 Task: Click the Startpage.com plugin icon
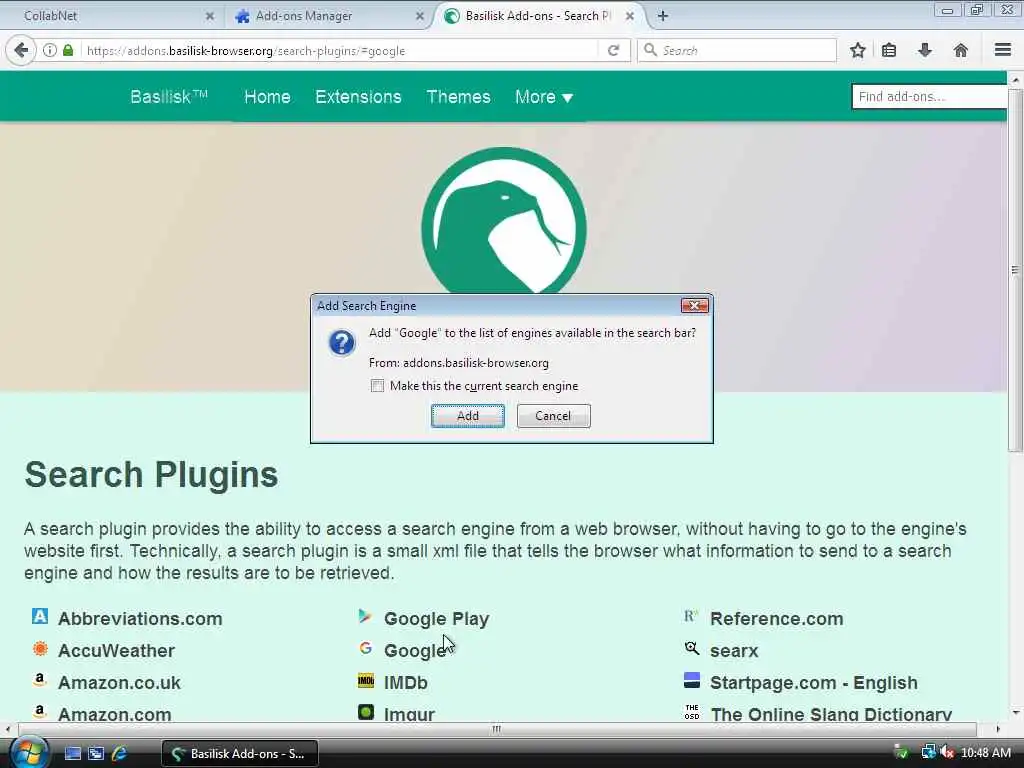pyautogui.click(x=692, y=680)
